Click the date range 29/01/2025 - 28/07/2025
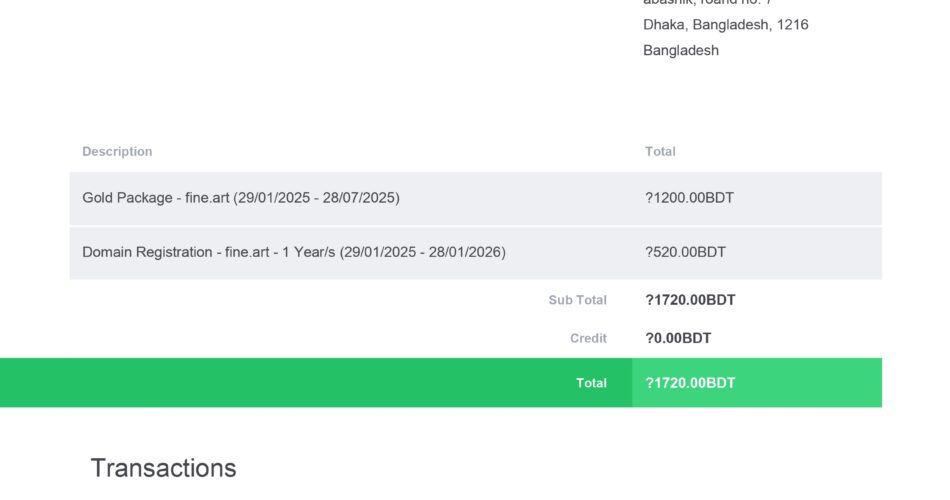The height and width of the screenshot is (500, 950). (316, 198)
